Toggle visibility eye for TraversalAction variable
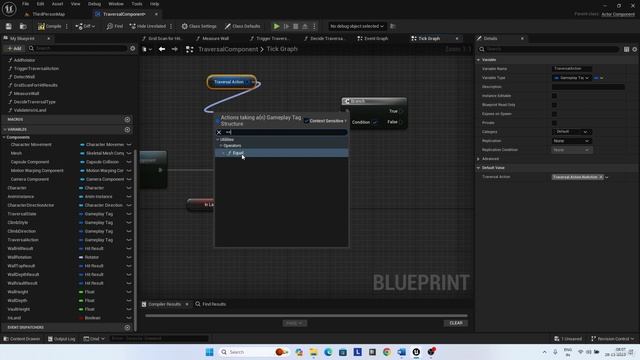Screen dimensions: 640x360 pos(129,240)
